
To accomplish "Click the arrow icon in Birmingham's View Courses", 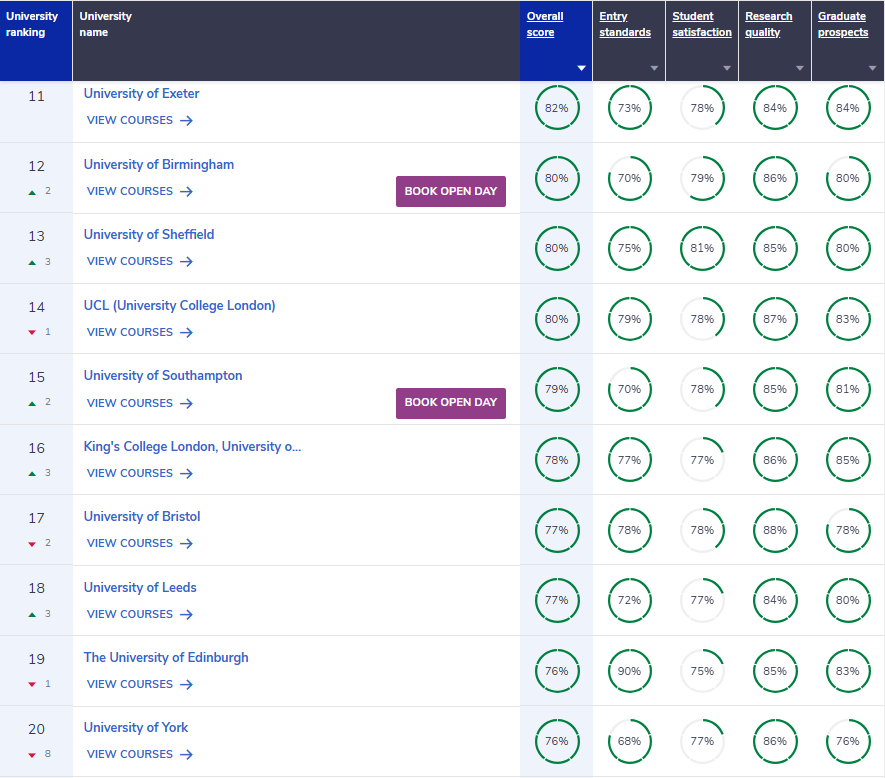I will [x=186, y=191].
